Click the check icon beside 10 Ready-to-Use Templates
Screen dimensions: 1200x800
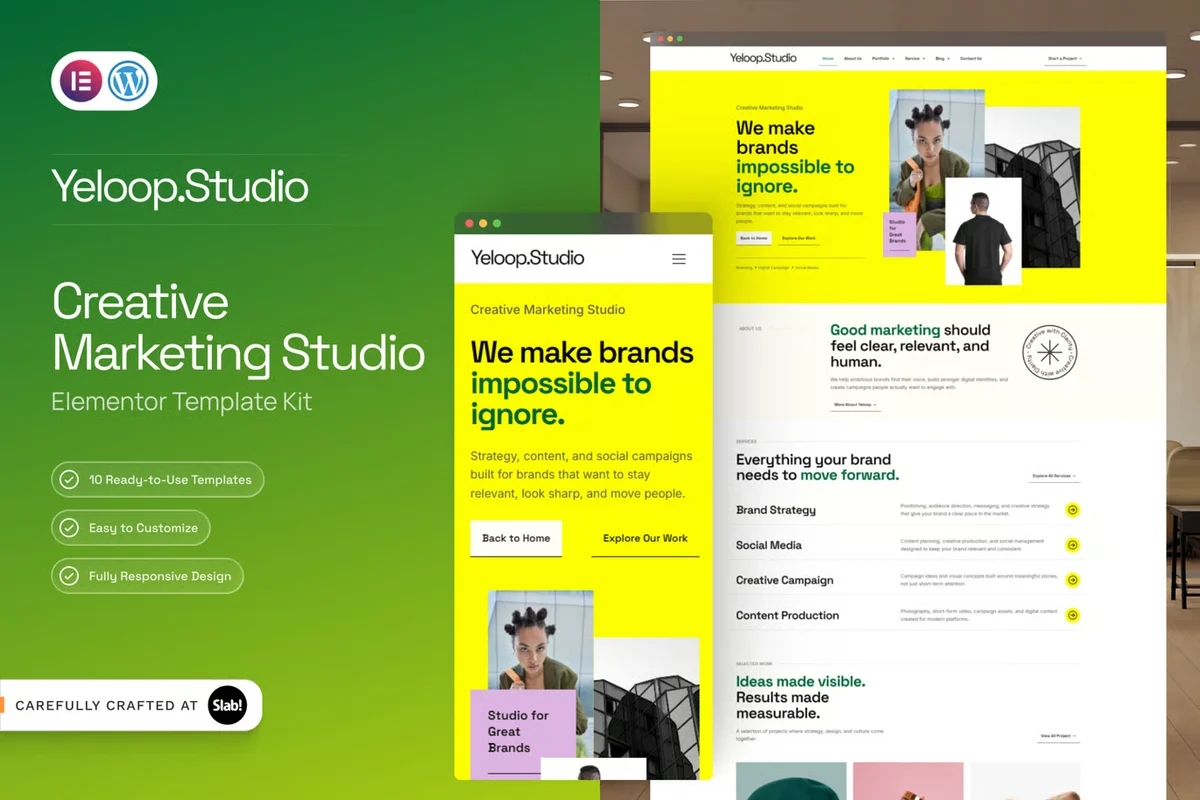coord(69,480)
